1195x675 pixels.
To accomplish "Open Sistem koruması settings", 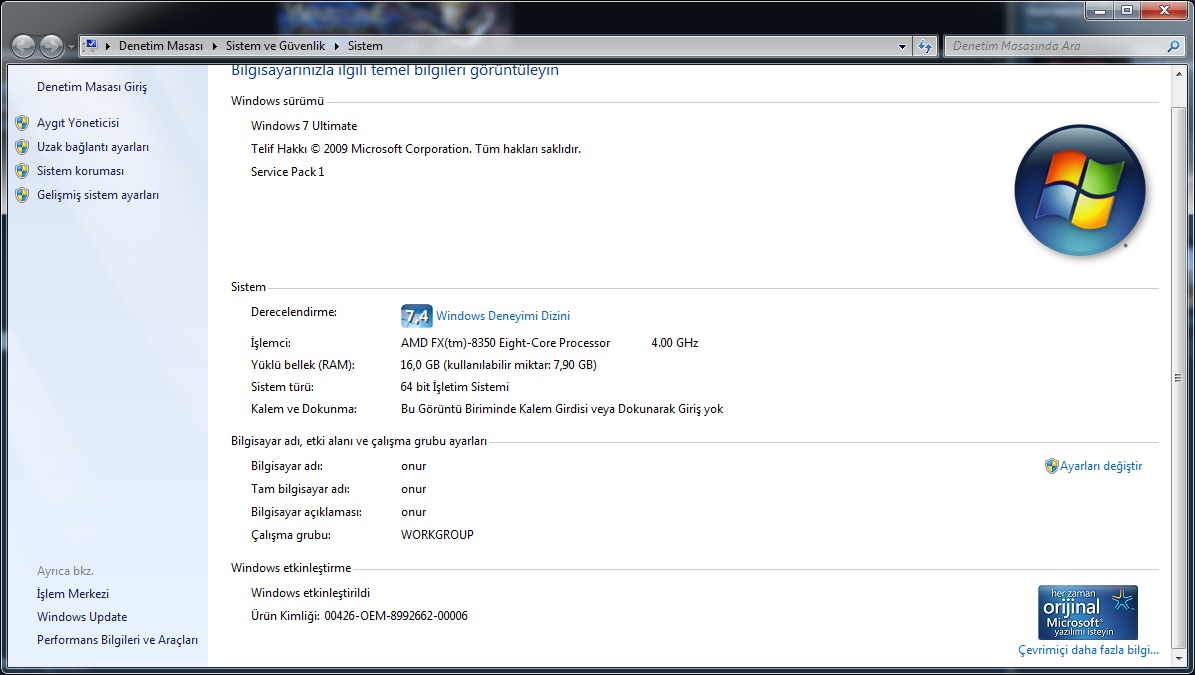I will click(80, 171).
